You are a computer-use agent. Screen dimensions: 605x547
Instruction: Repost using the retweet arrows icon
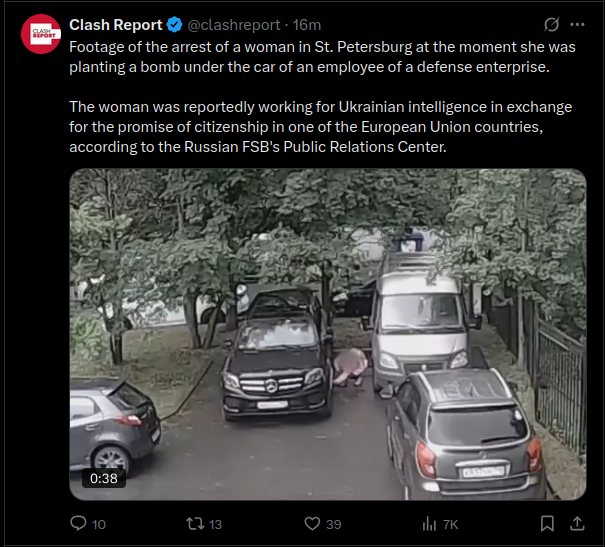tap(195, 524)
